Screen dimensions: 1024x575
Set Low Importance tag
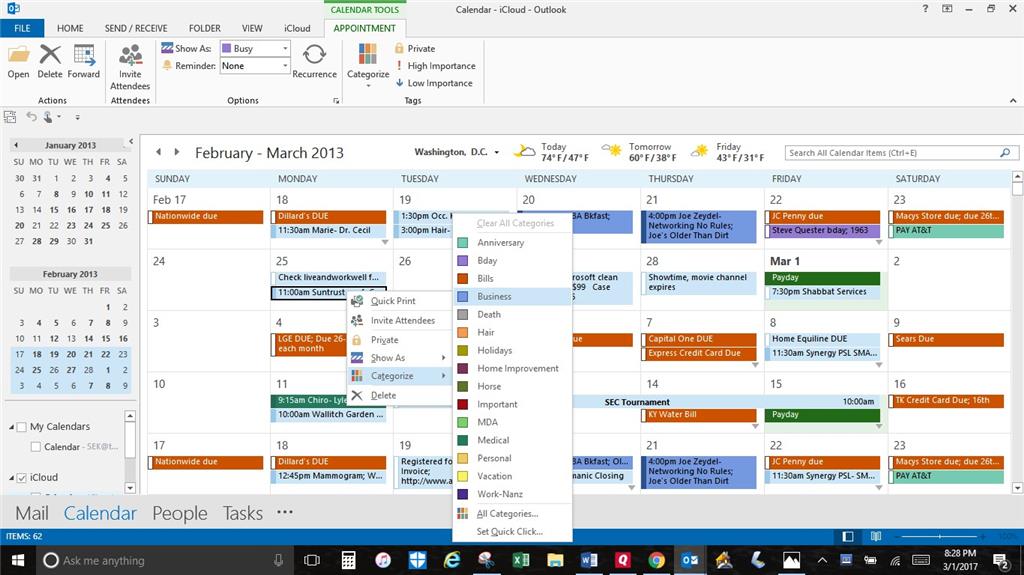(434, 83)
